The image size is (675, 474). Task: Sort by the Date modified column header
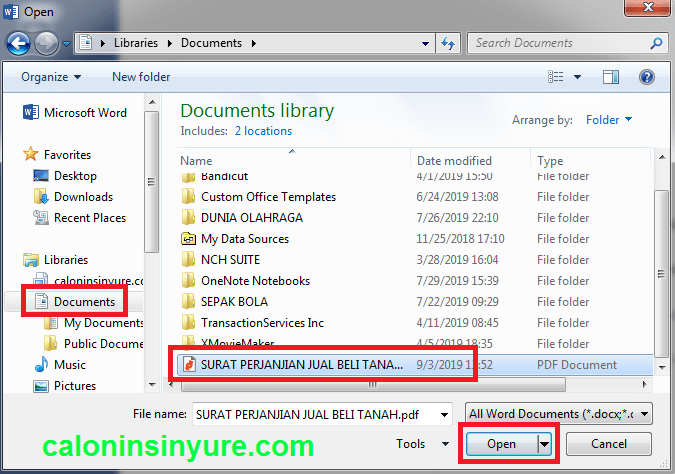pyautogui.click(x=471, y=161)
